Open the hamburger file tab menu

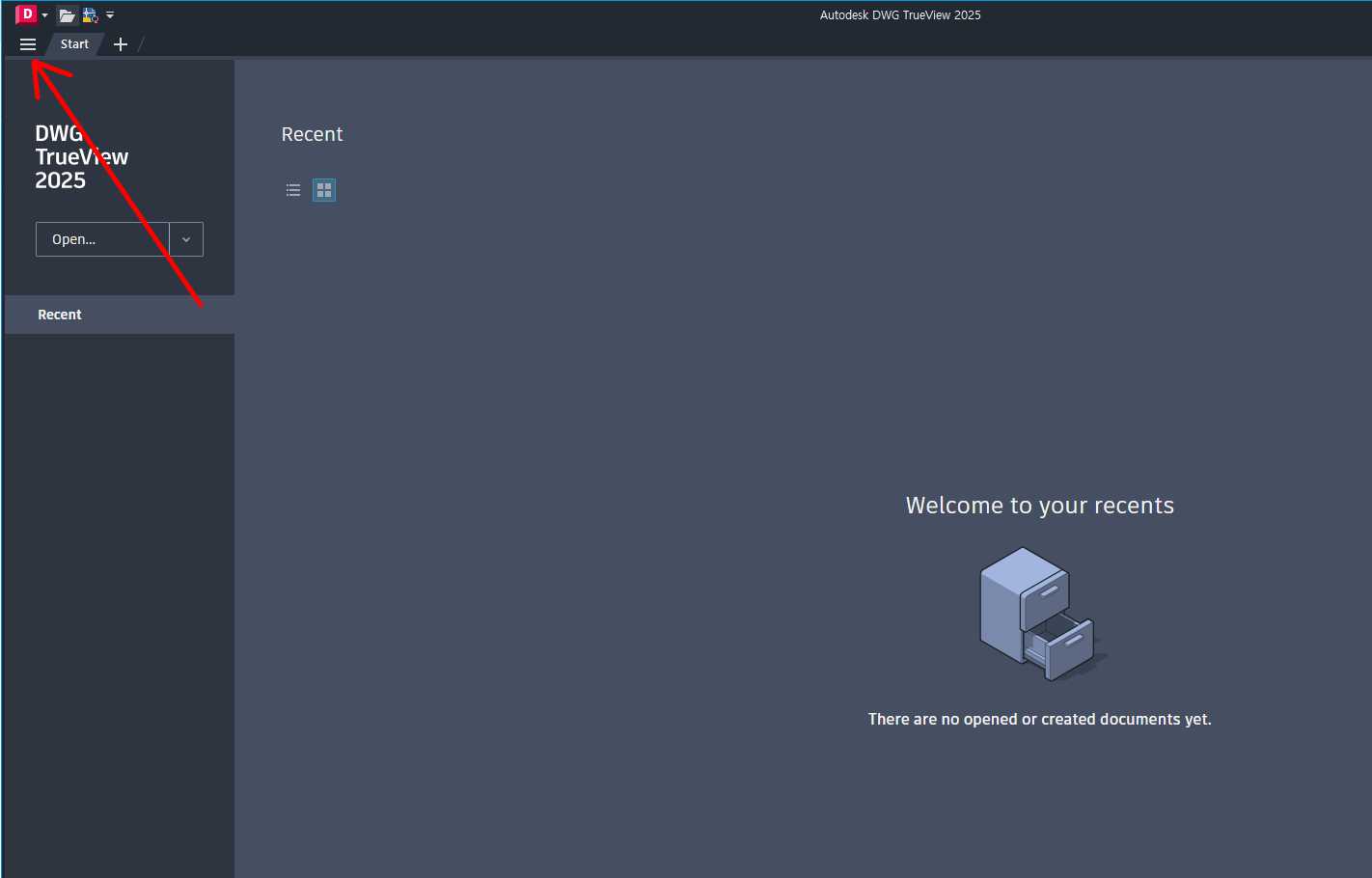coord(28,44)
